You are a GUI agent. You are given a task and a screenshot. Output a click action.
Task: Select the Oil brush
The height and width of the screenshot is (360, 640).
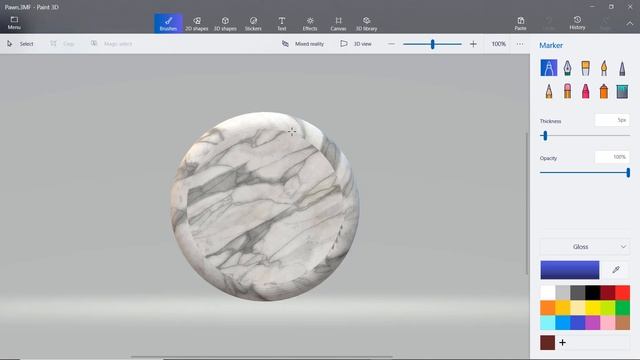coord(585,68)
